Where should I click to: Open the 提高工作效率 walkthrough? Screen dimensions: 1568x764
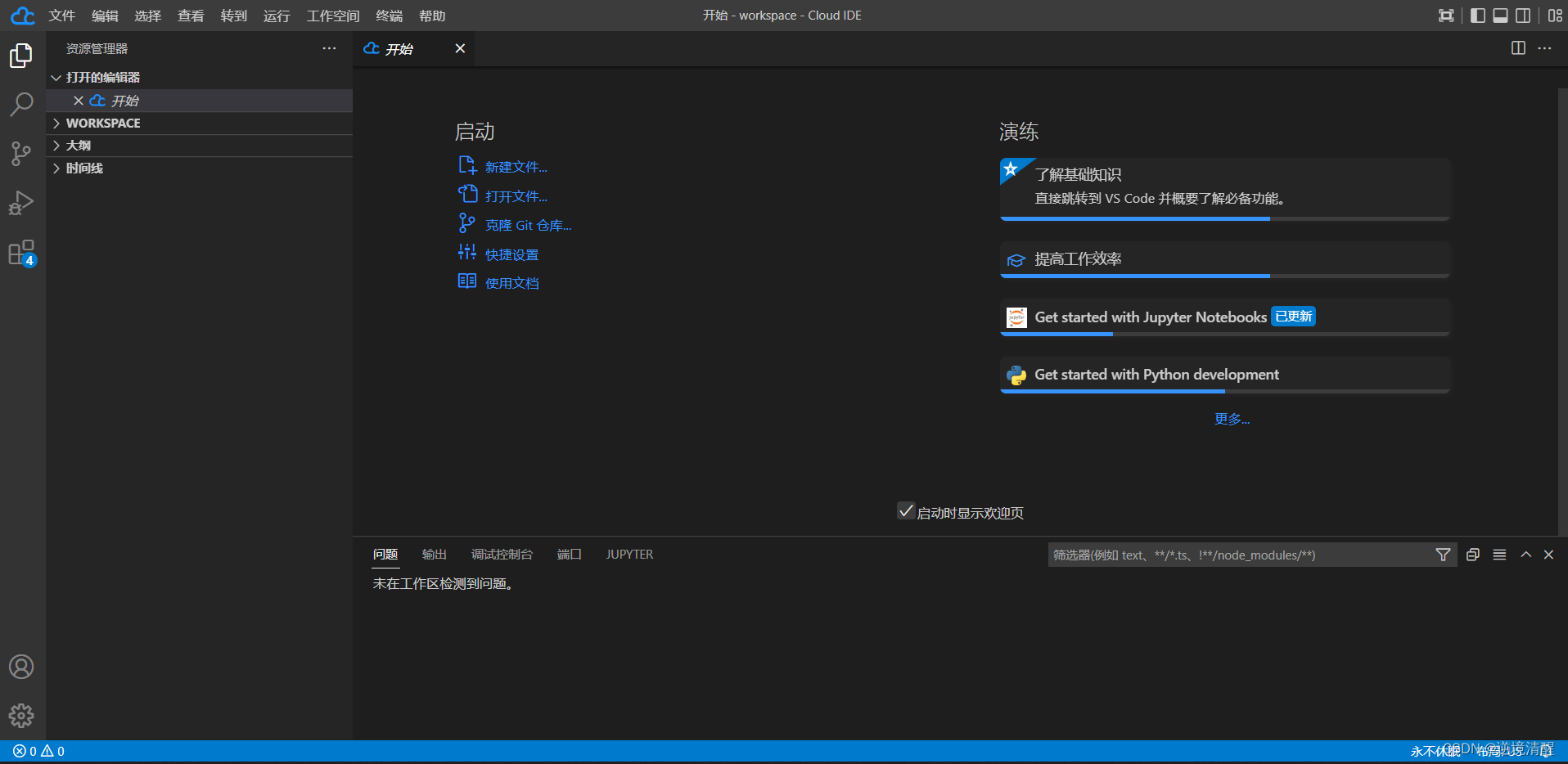tap(1225, 259)
